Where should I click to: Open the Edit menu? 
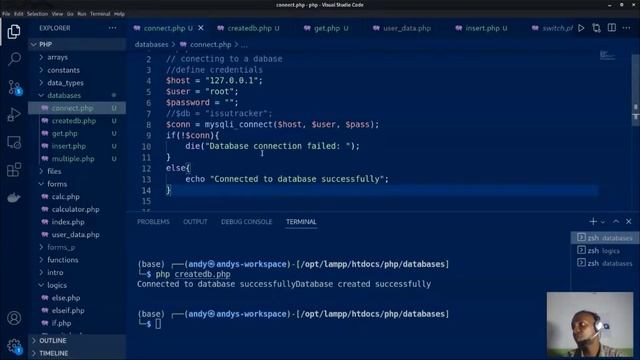(18, 13)
